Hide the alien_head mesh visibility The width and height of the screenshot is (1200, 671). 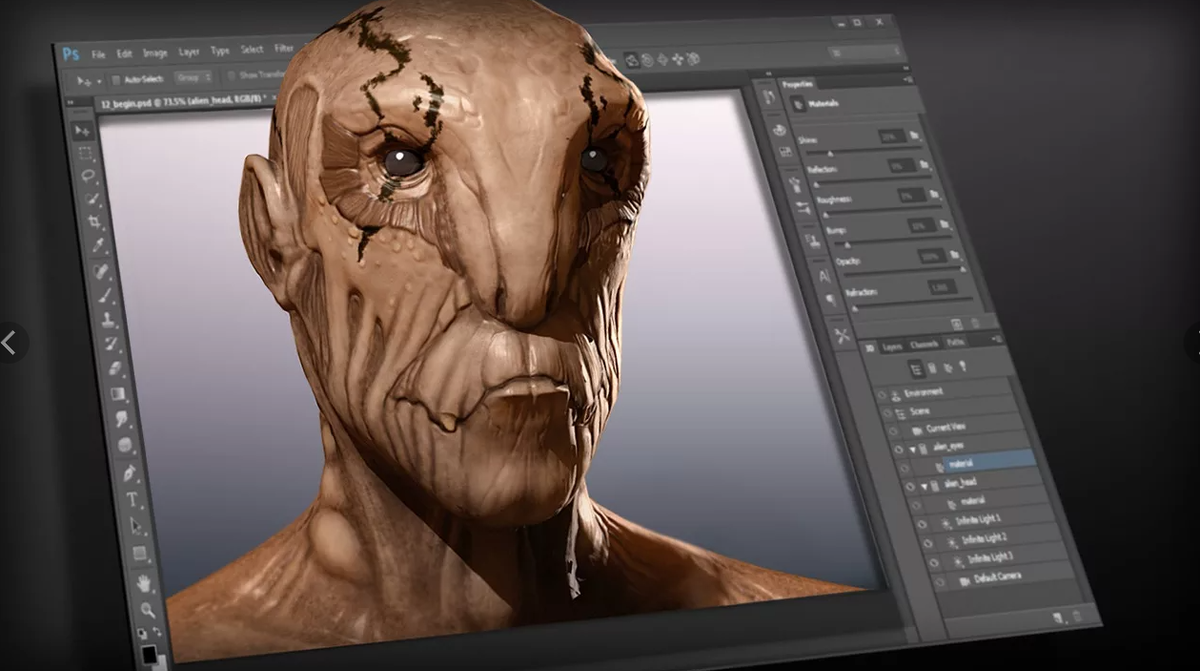click(x=910, y=487)
